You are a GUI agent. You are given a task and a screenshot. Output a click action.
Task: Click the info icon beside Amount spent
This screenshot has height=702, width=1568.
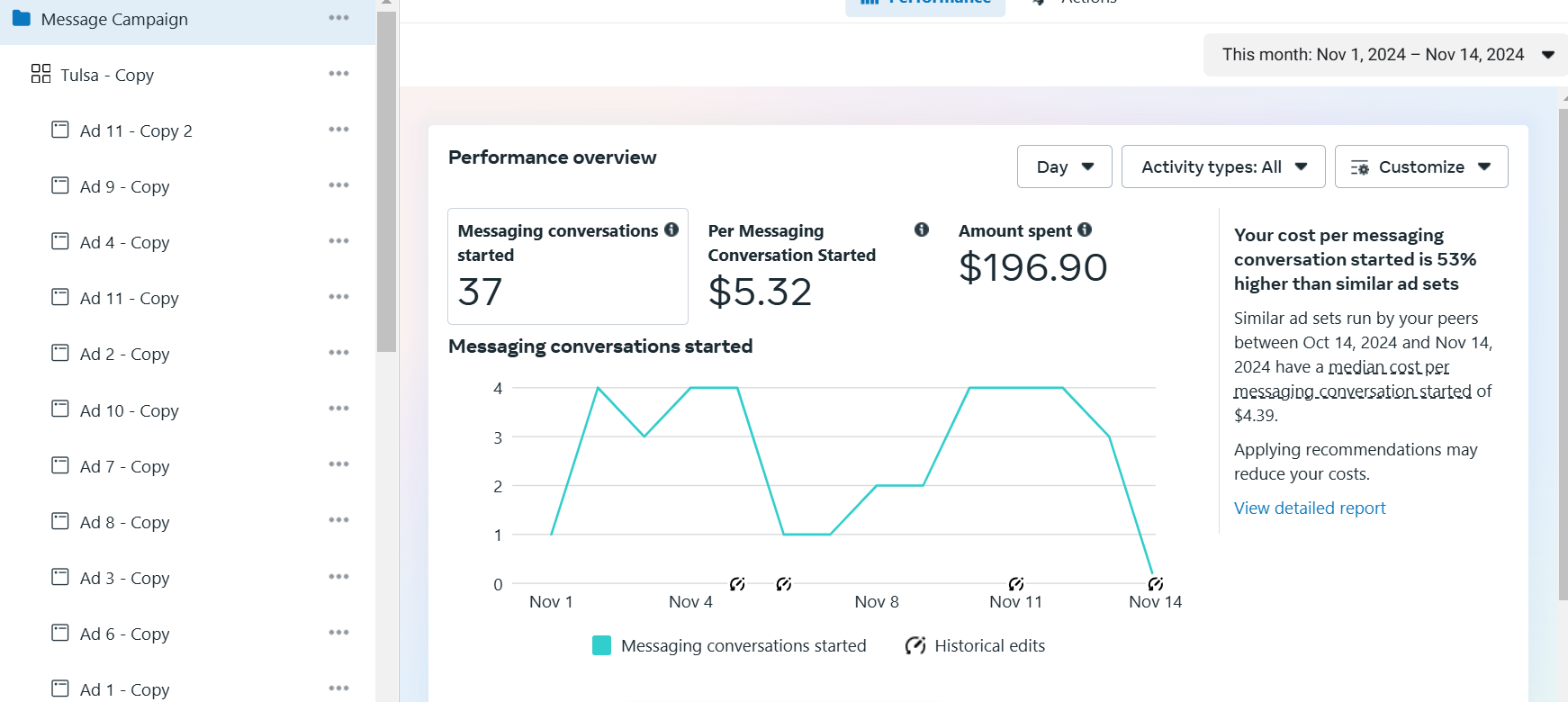coord(1085,230)
